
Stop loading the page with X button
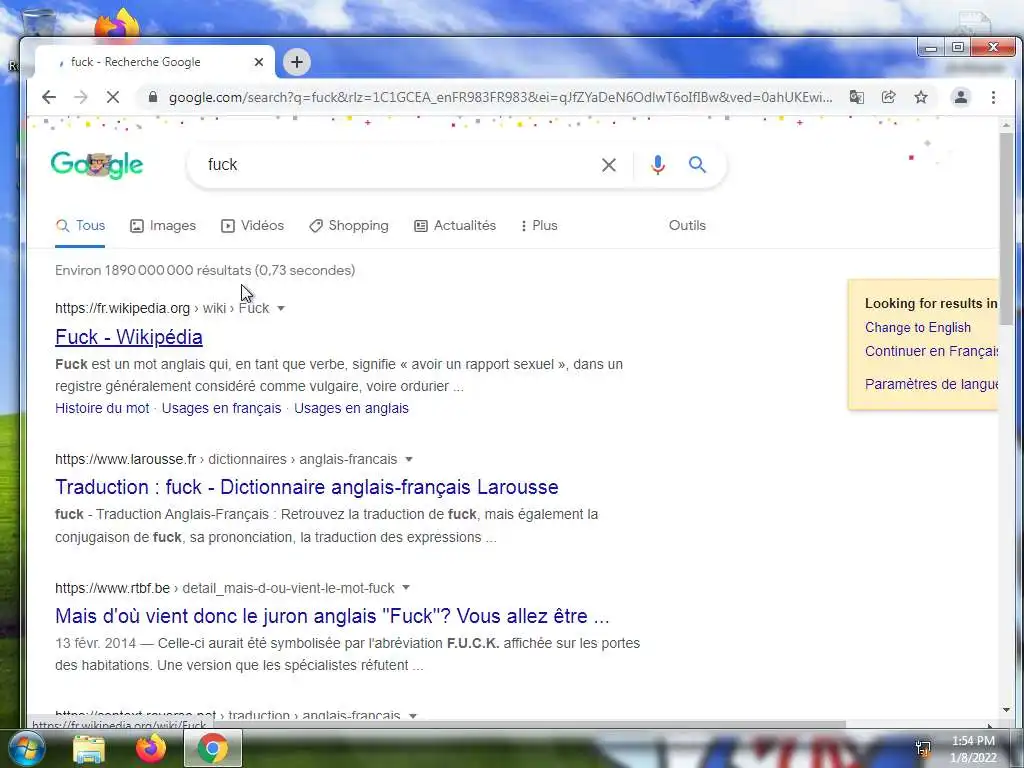coord(112,97)
